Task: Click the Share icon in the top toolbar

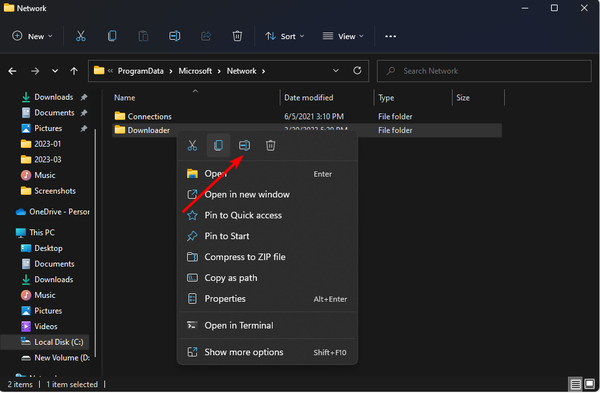Action: point(206,36)
